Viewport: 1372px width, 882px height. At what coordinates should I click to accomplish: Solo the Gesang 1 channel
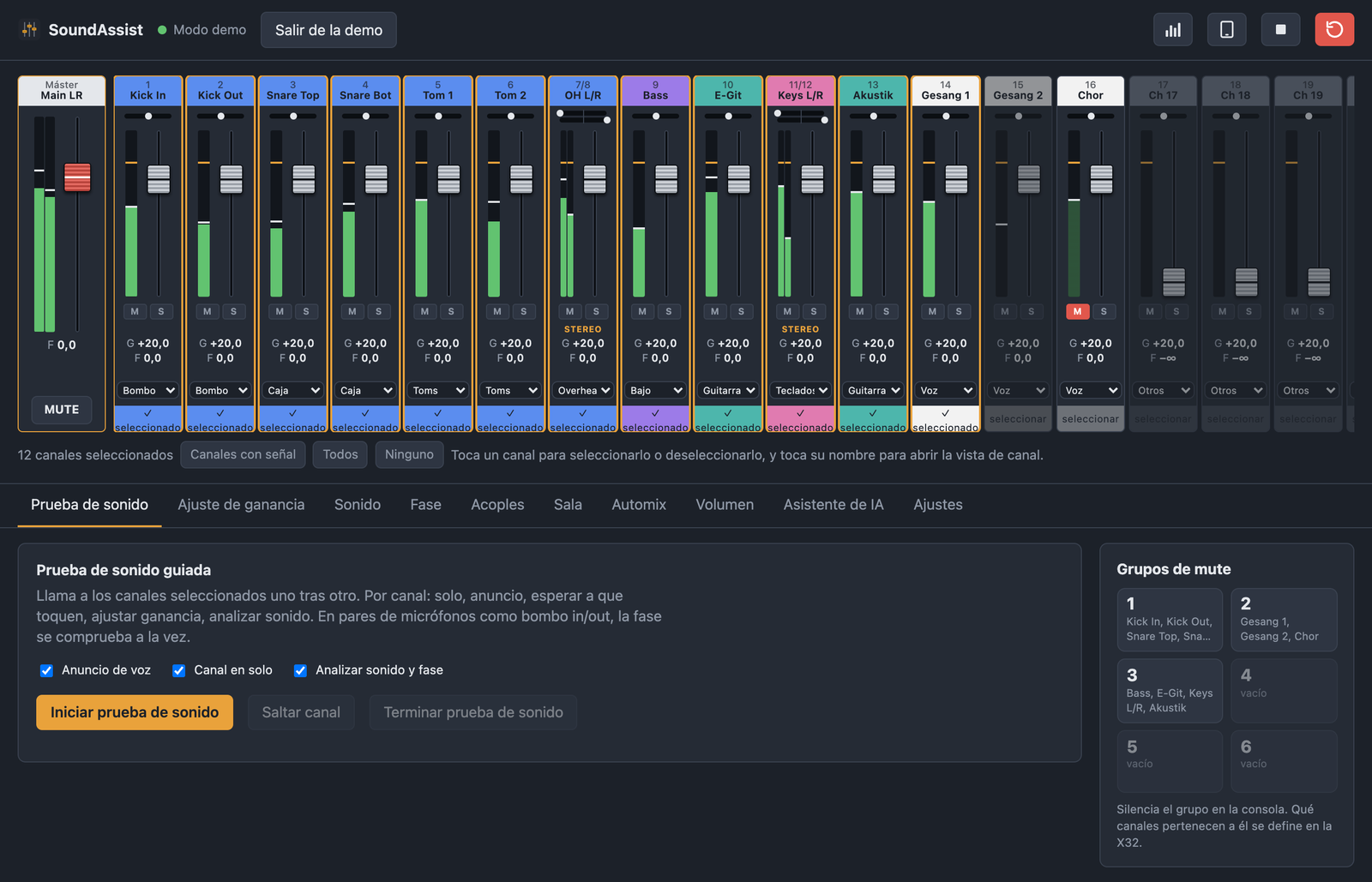click(x=959, y=311)
